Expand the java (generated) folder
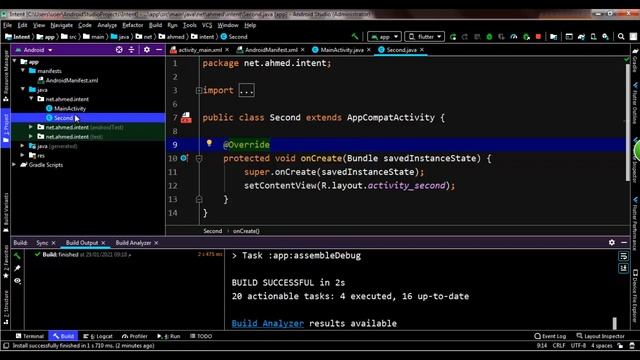This screenshot has width=640, height=360. click(x=23, y=146)
